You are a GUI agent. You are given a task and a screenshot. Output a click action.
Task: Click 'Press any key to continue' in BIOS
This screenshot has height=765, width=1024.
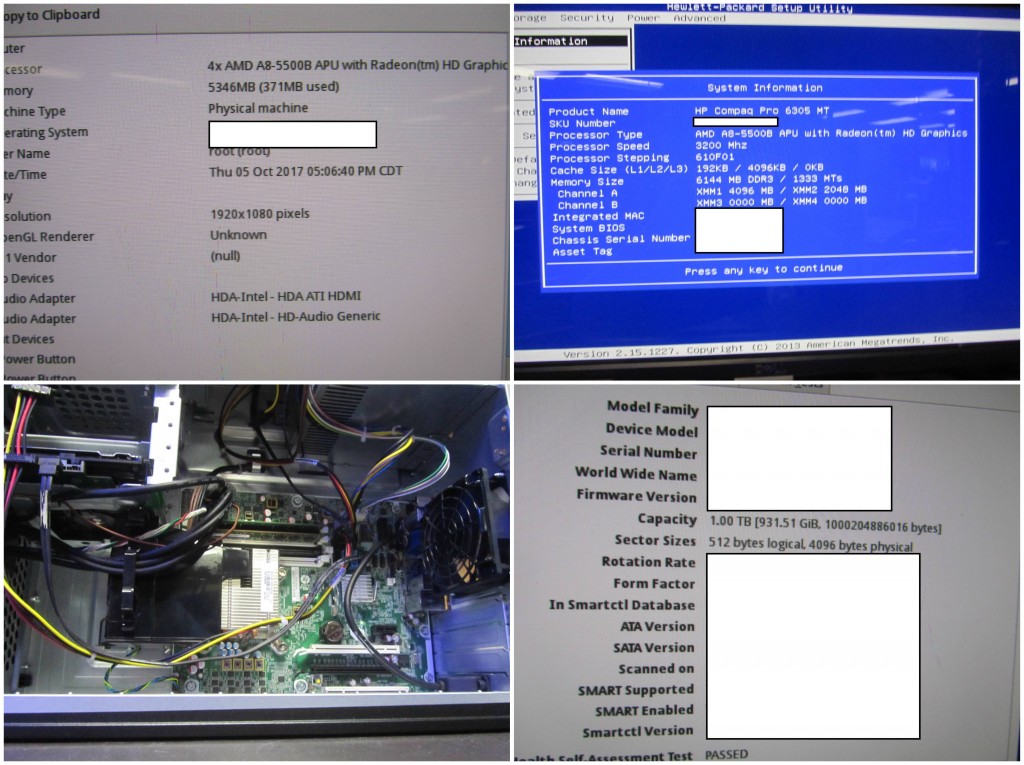pos(763,269)
